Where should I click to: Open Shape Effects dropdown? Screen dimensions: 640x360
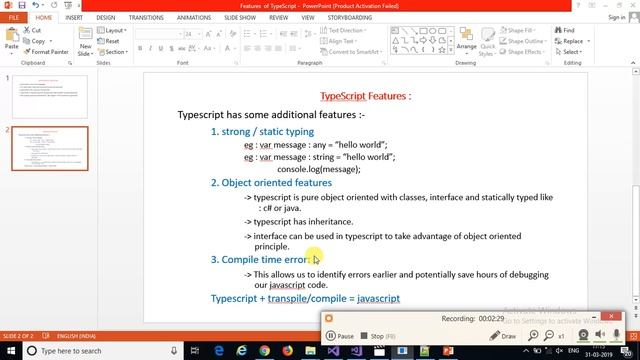(x=522, y=52)
